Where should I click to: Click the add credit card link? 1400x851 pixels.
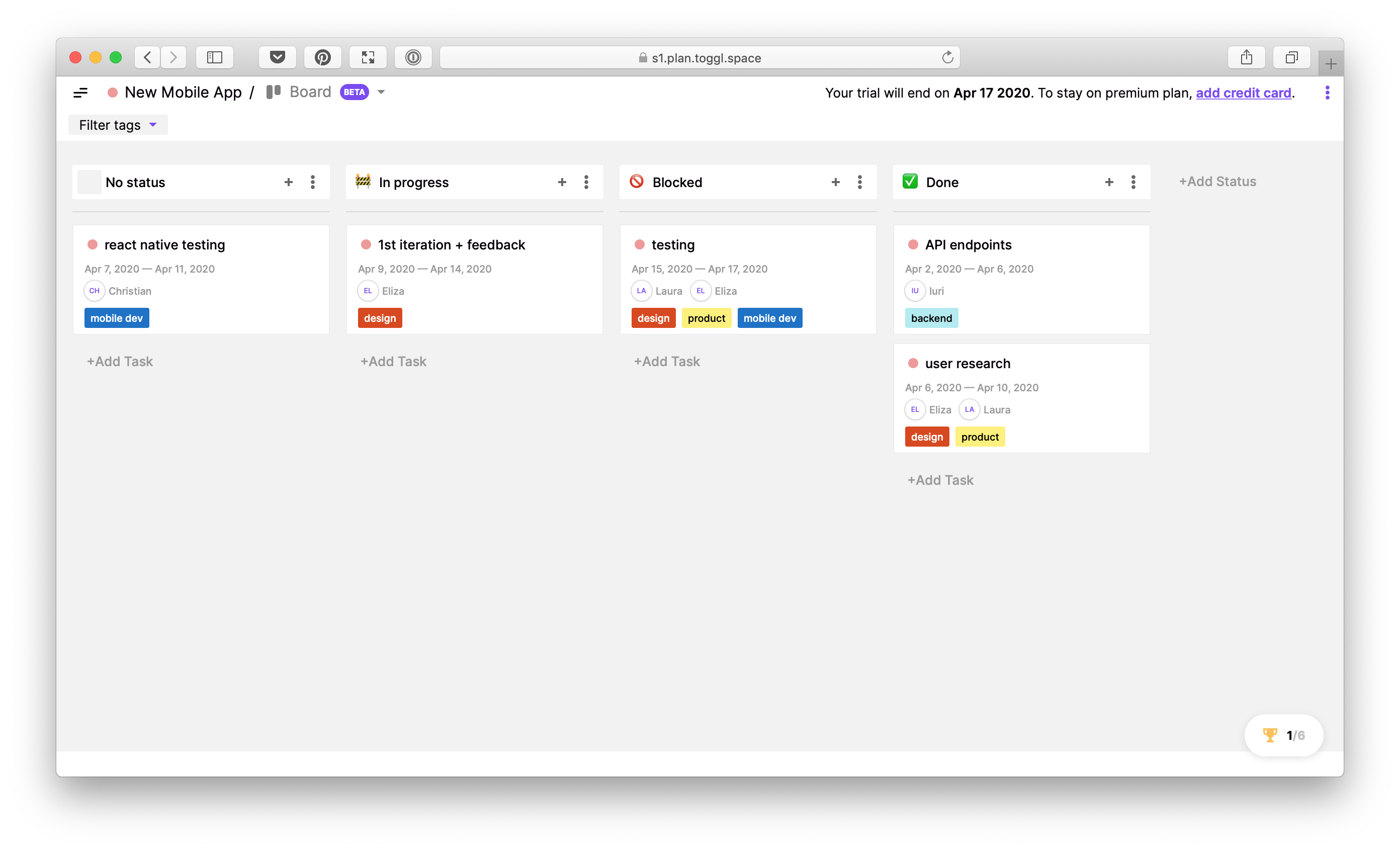1243,93
